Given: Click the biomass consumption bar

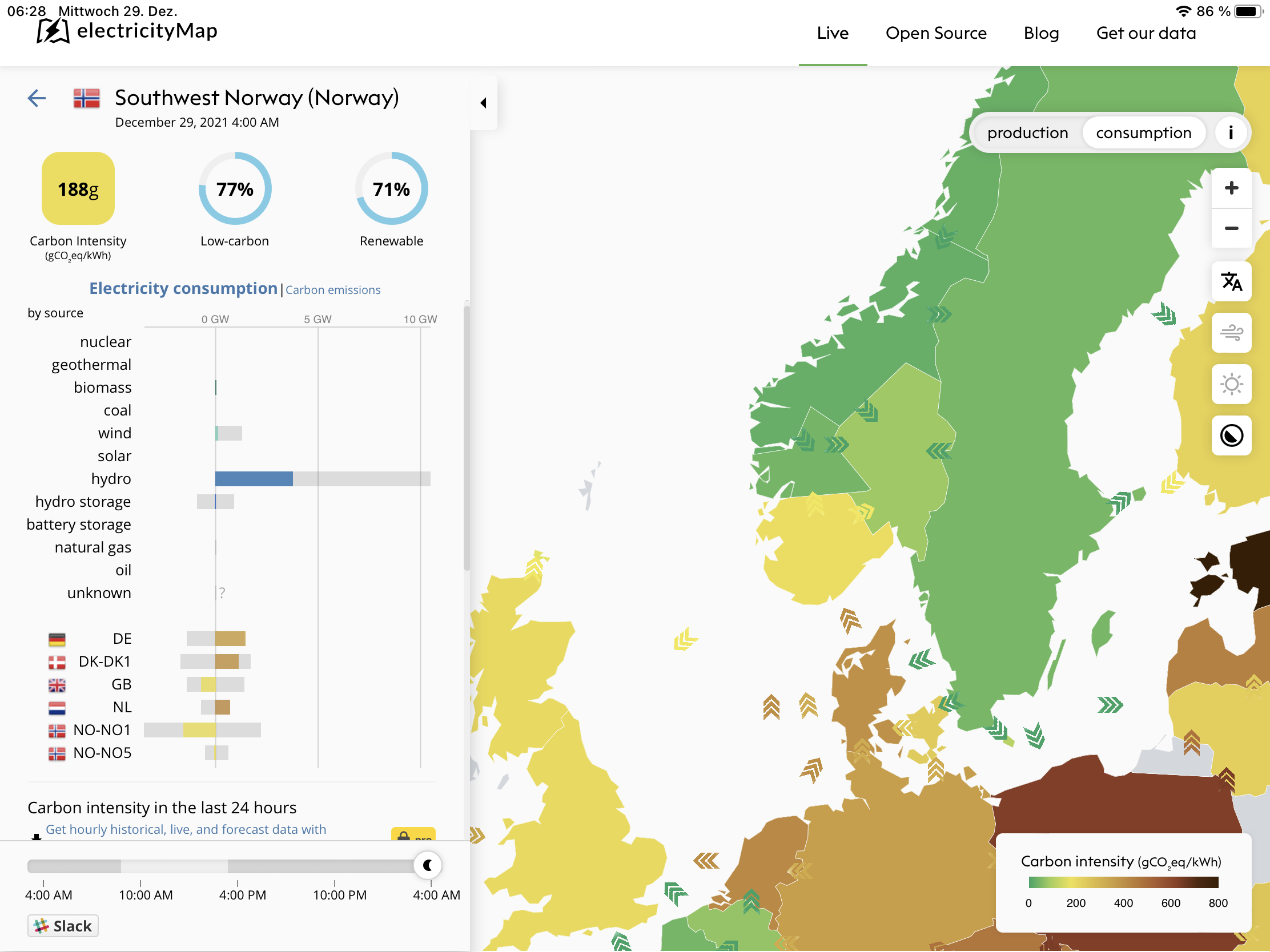Looking at the screenshot, I should [x=216, y=388].
